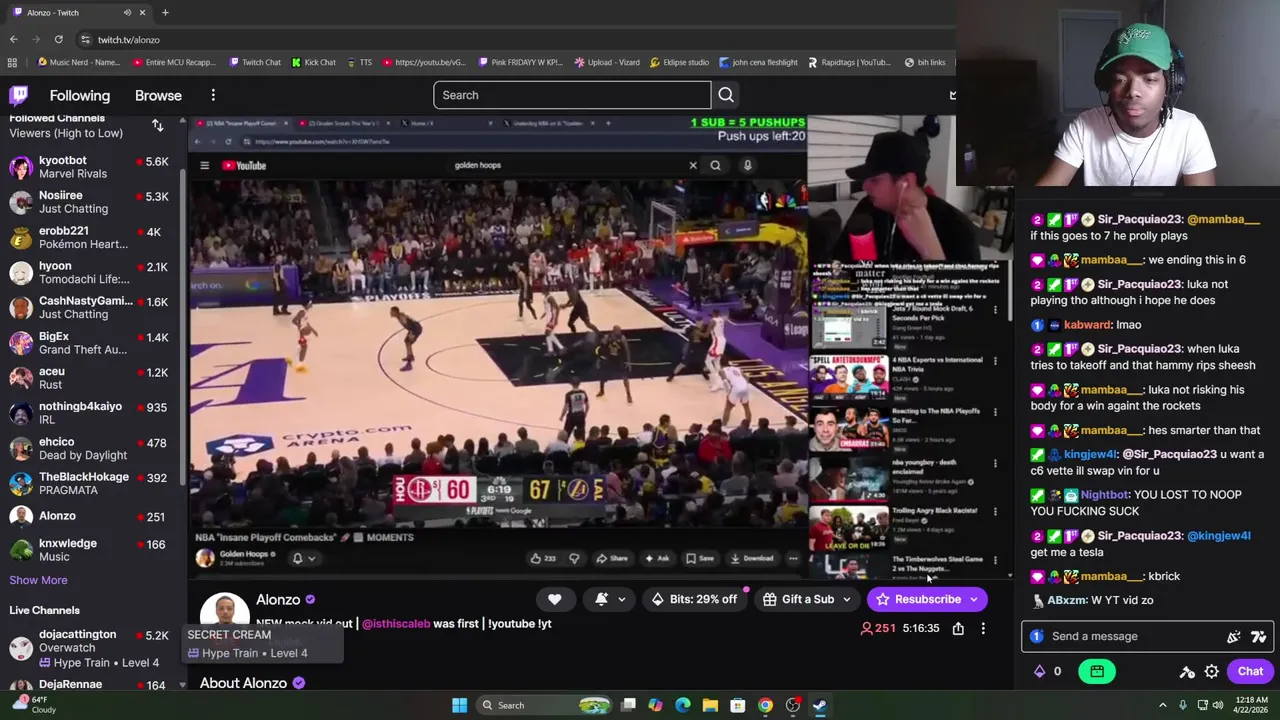Click the sidebar scroll down arrow
1280x720 pixels.
pos(182,685)
